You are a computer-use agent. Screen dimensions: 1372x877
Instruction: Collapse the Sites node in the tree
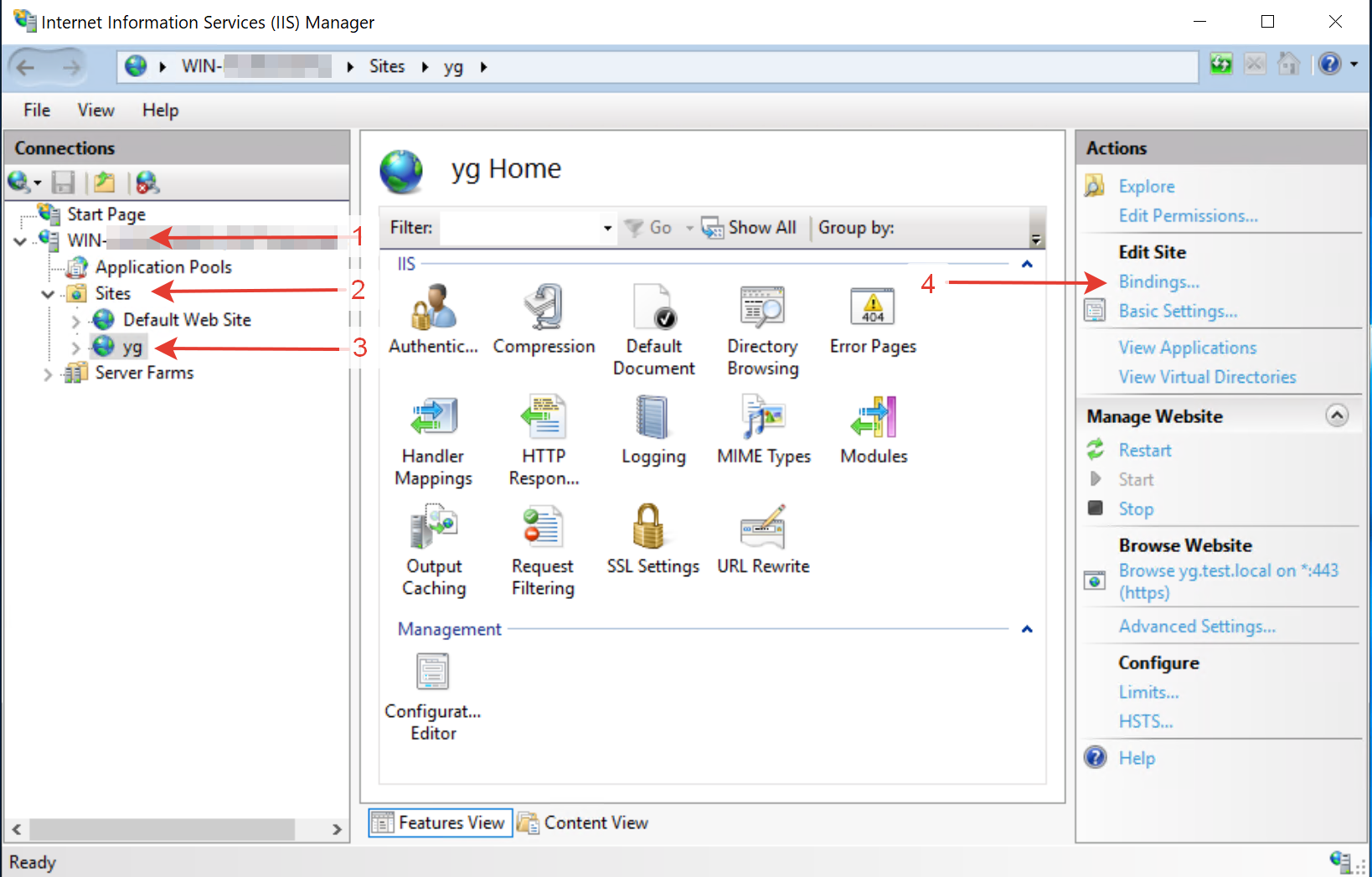click(x=48, y=294)
